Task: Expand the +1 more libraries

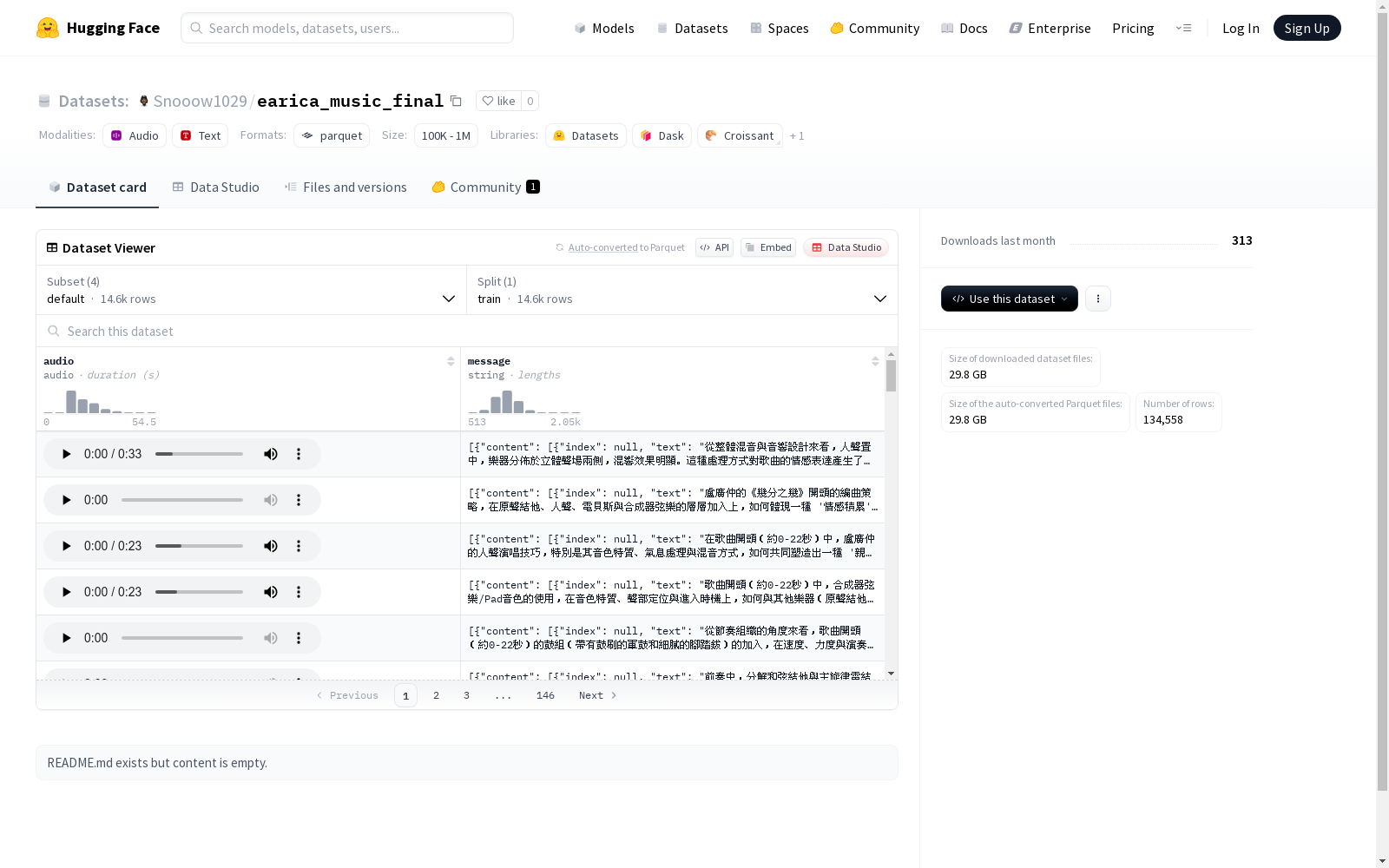Action: point(797,136)
